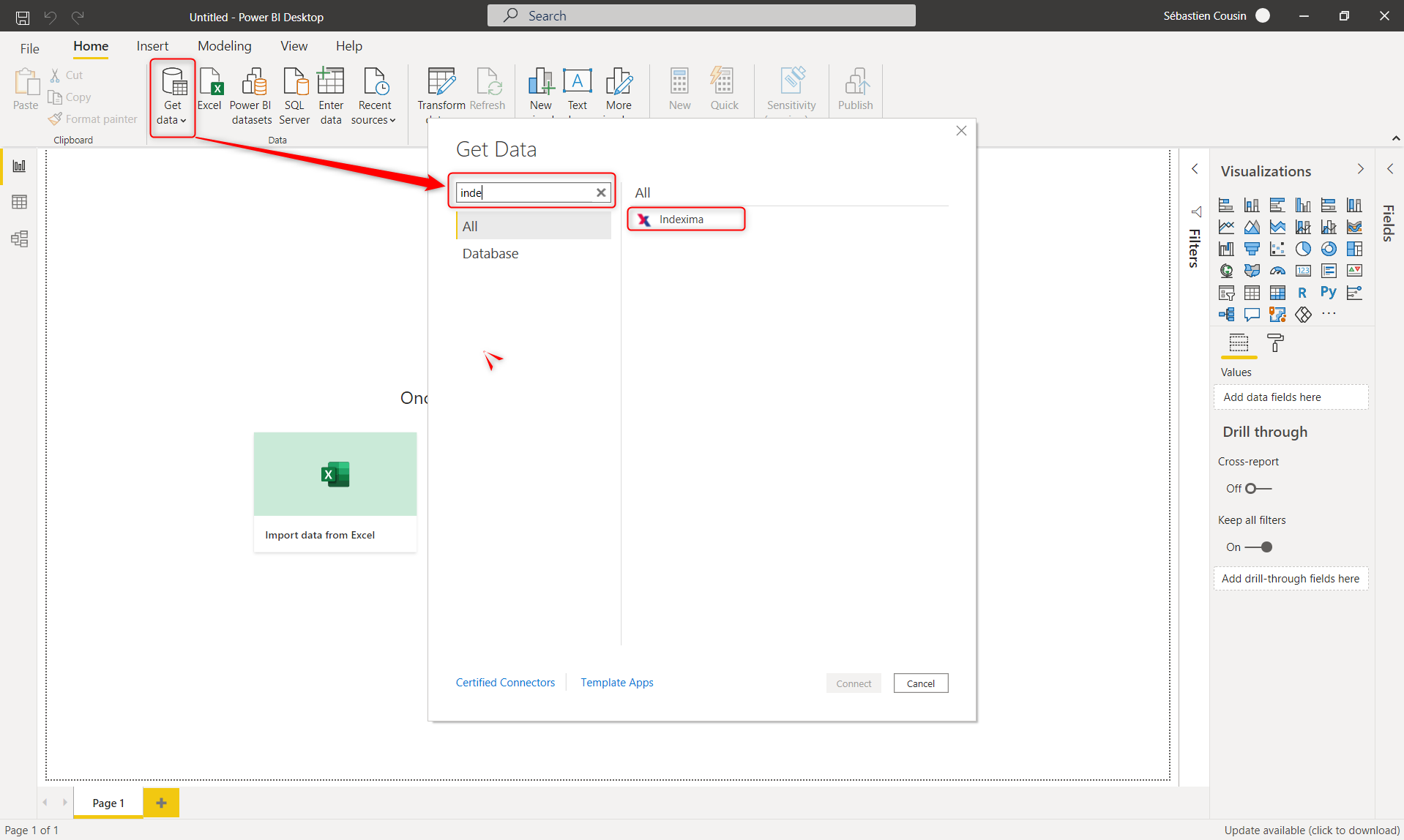Screen dimensions: 1404x840
Task: Expand the Filters pane chevron
Action: [x=1195, y=169]
